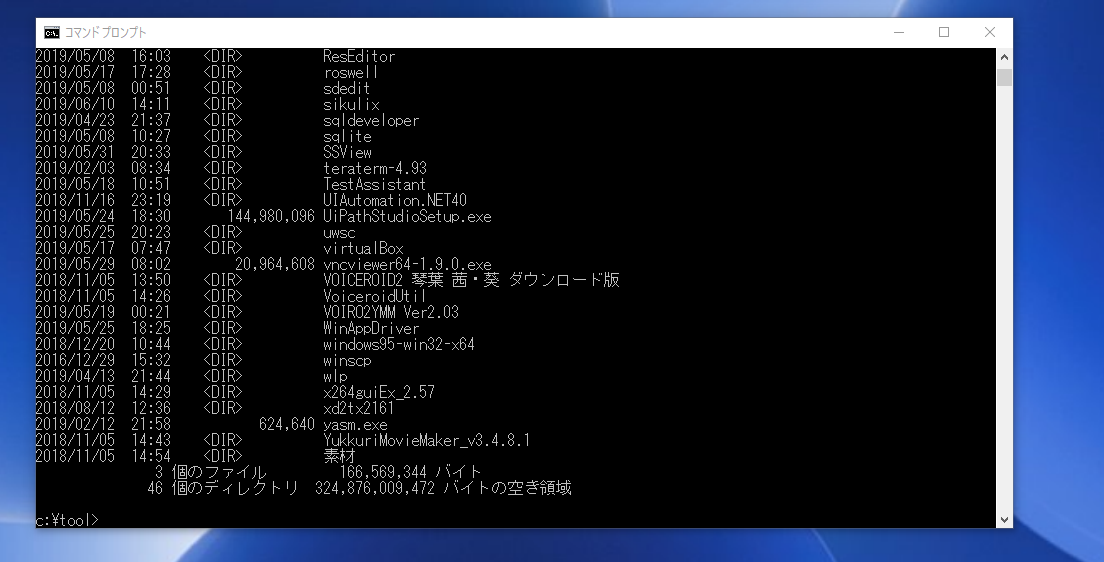The image size is (1104, 562).
Task: Minimize the Command Prompt window
Action: tap(899, 32)
